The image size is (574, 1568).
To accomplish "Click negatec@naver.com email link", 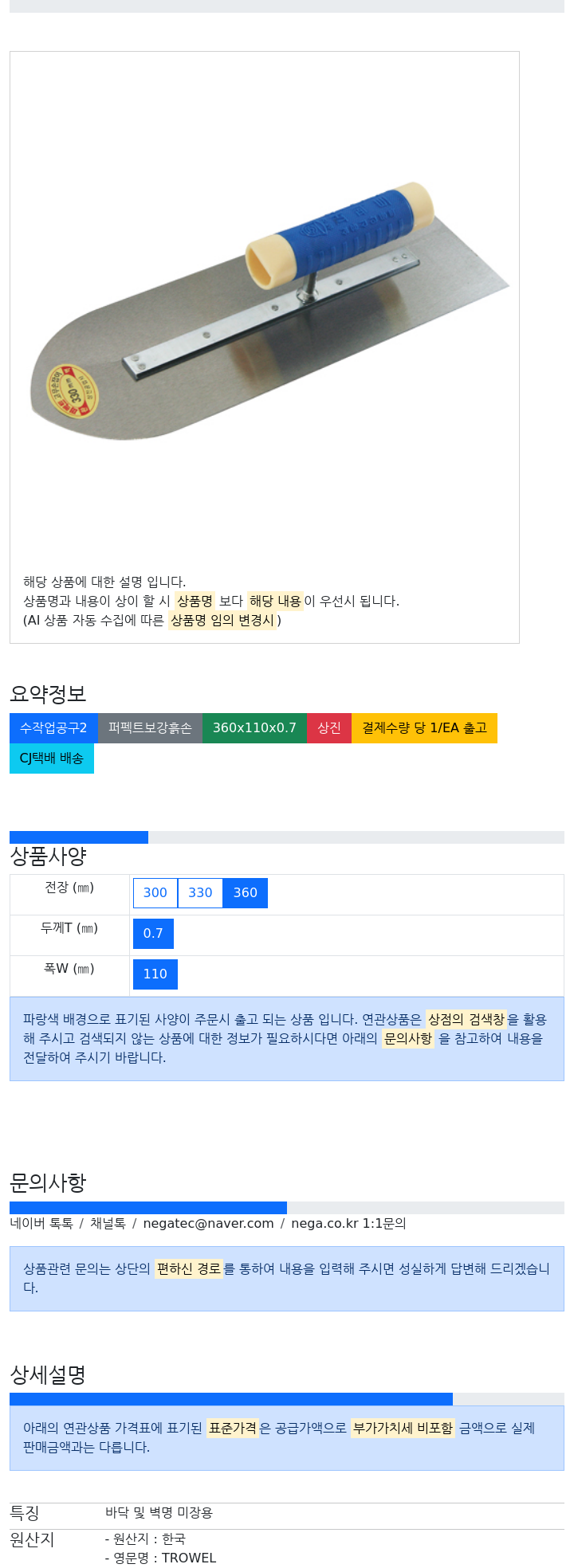I will [x=208, y=1223].
